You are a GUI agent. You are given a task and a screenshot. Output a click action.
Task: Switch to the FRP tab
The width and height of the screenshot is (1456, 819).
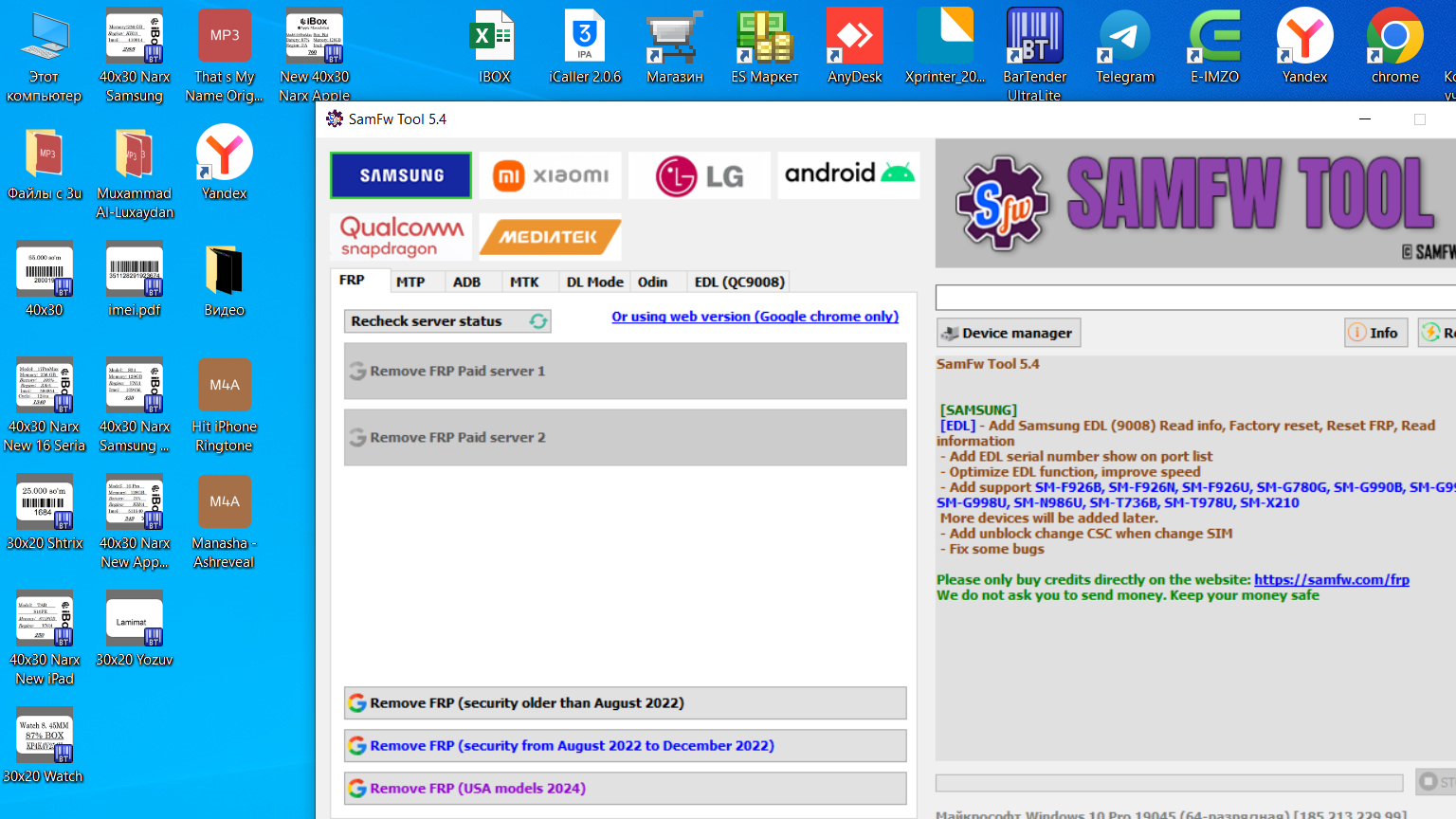[352, 281]
